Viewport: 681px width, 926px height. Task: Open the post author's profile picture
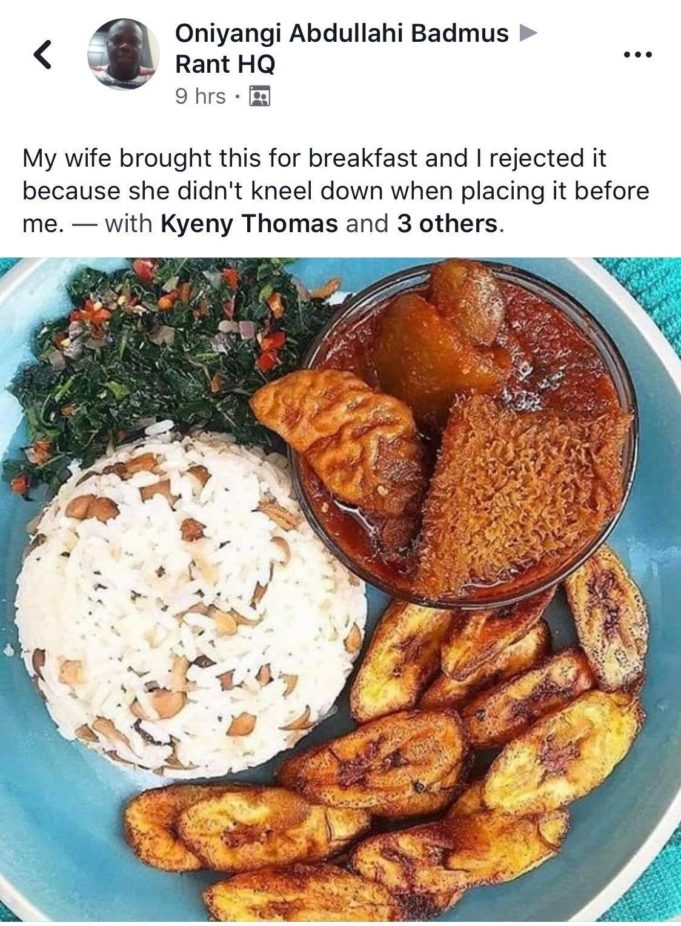123,54
